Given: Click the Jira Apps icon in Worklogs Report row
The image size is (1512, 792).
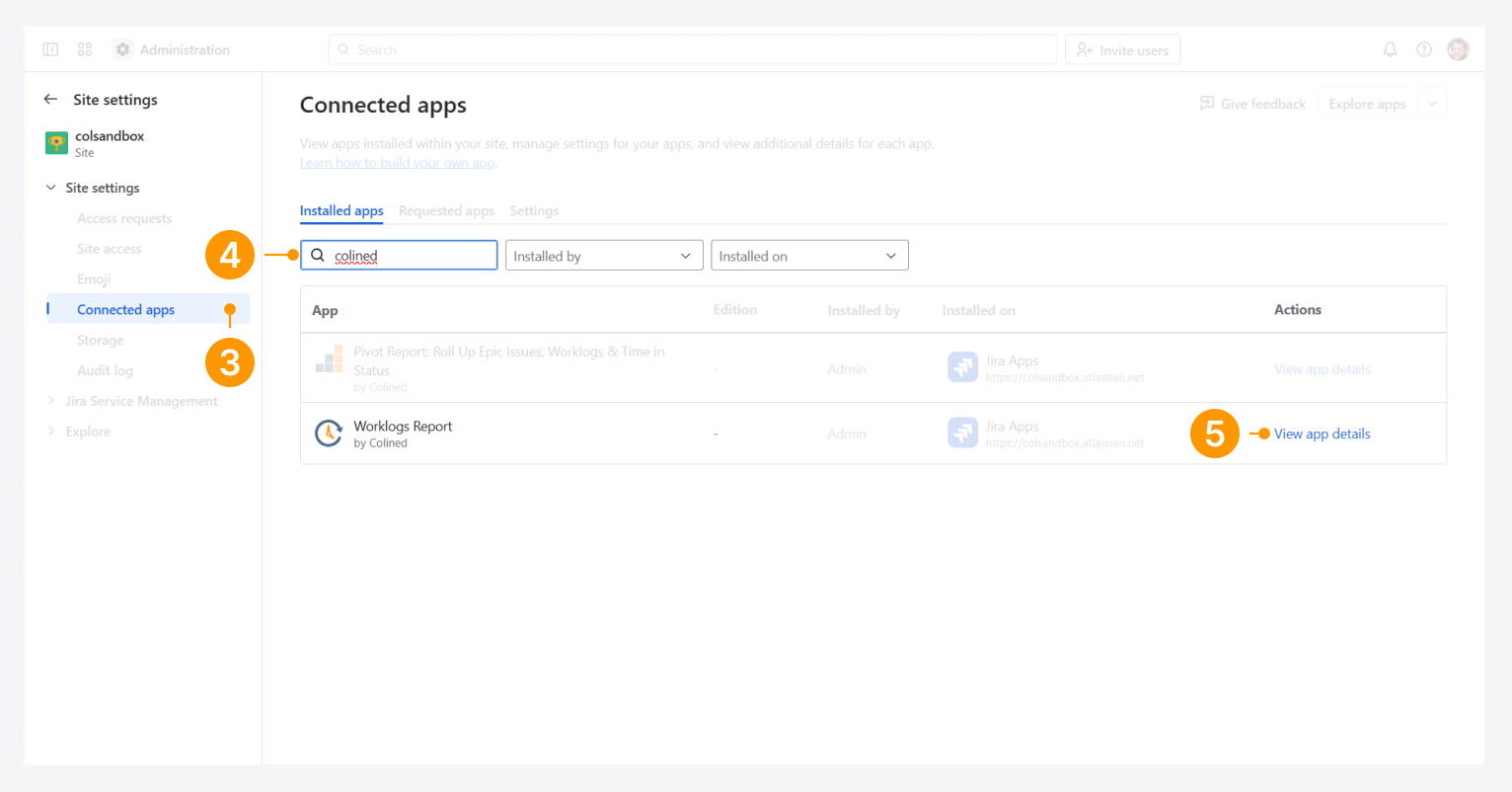Looking at the screenshot, I should pos(962,433).
